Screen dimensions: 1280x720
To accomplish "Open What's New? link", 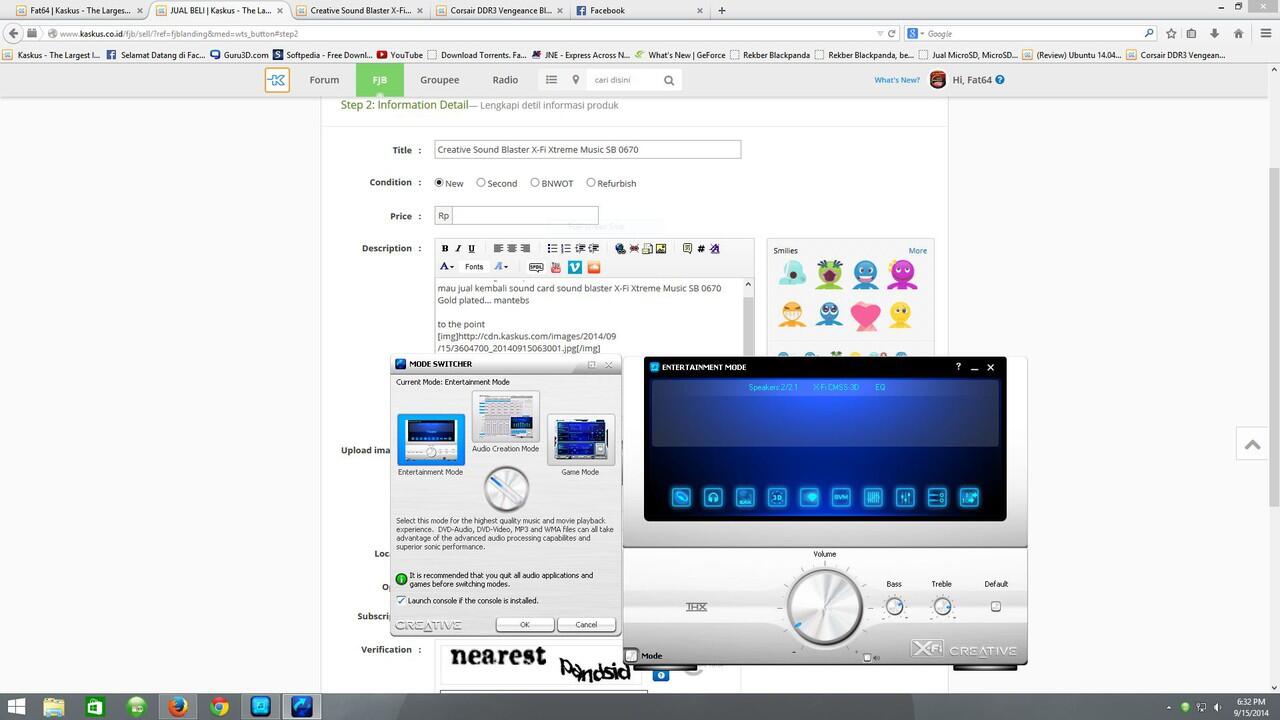I will [x=897, y=80].
